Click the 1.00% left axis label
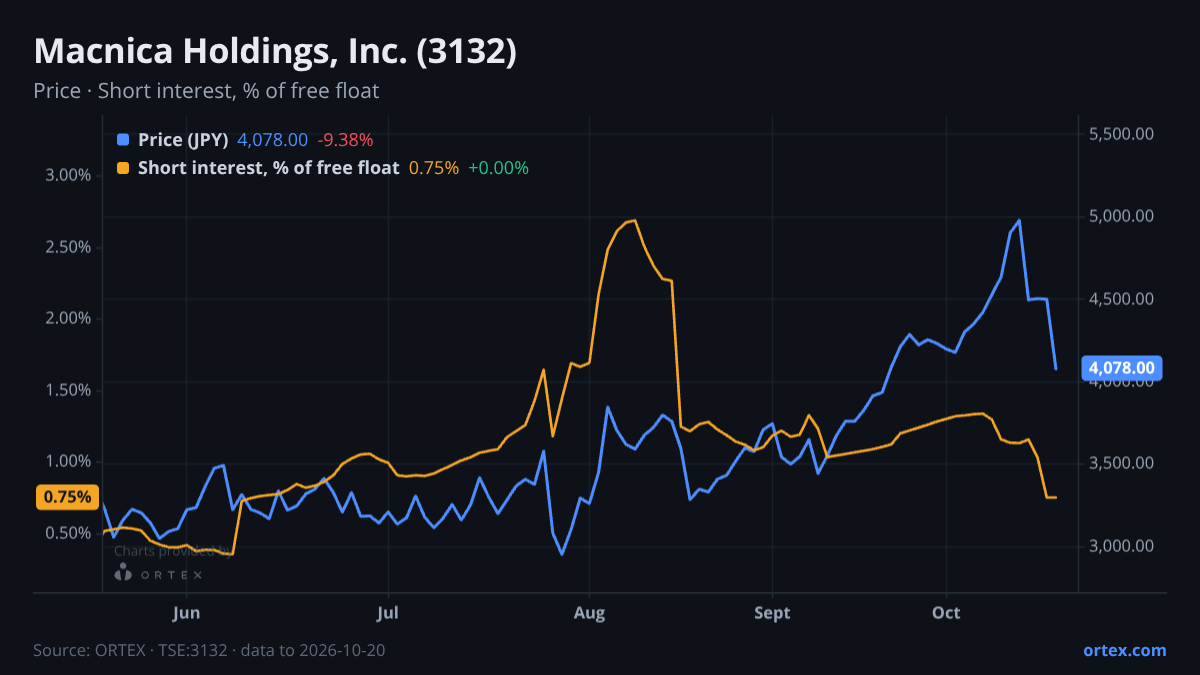1200x675 pixels. click(68, 462)
